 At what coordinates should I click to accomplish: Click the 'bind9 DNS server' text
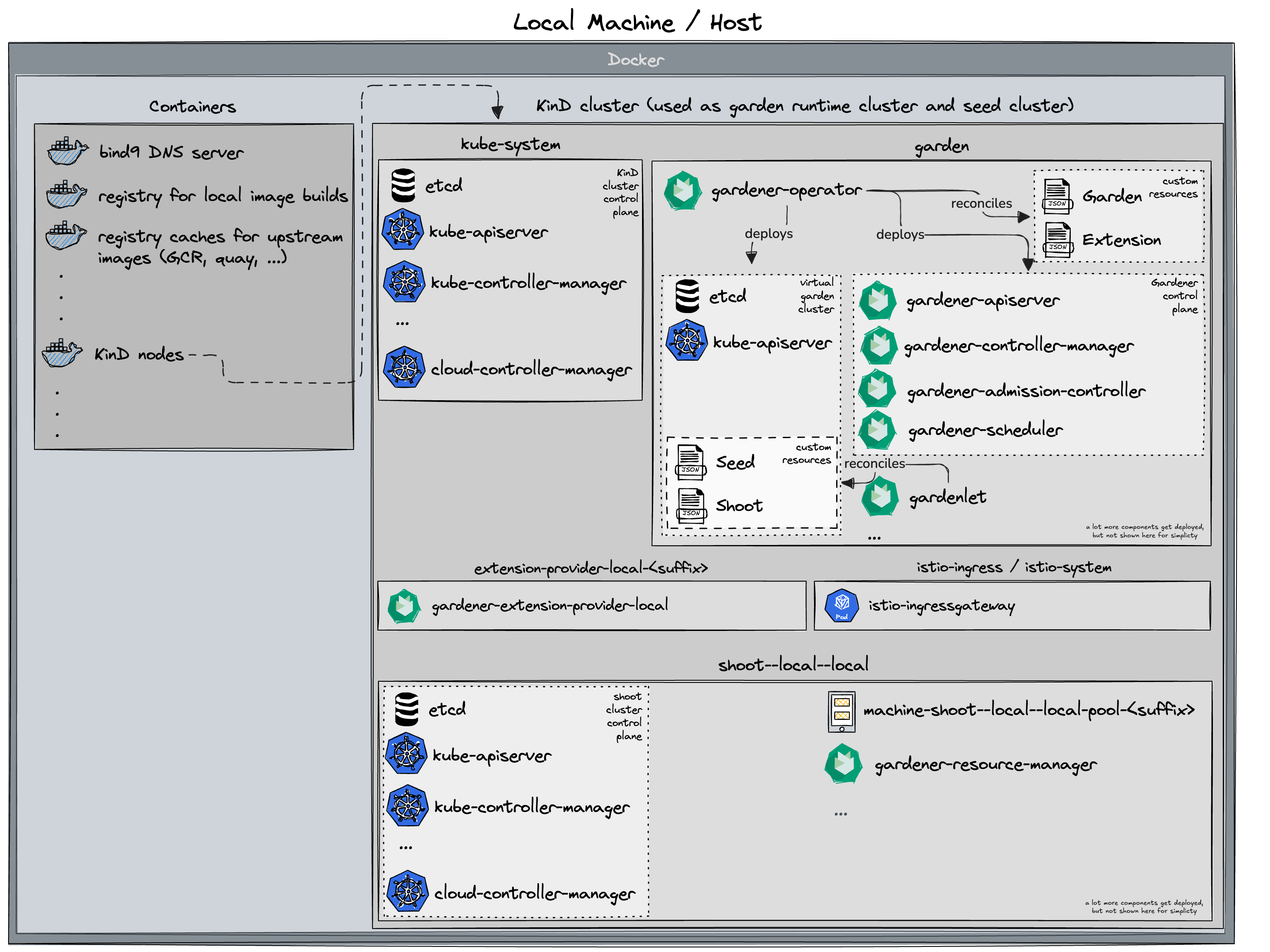pos(171,152)
